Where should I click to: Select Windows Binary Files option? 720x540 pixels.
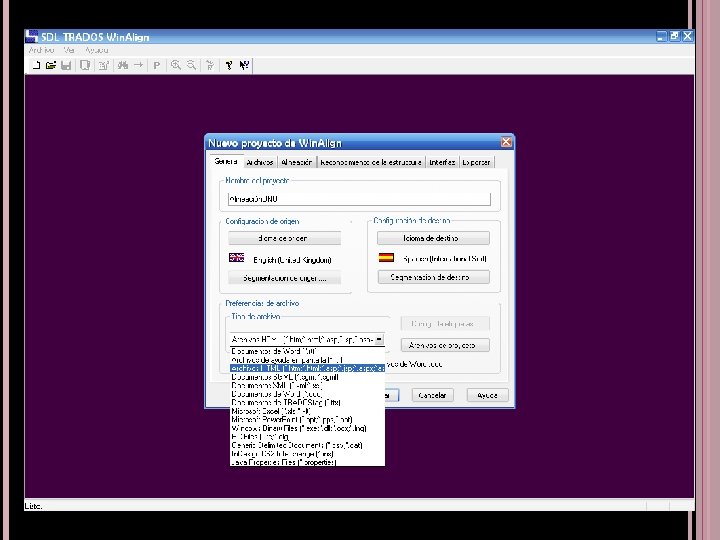coord(307,428)
